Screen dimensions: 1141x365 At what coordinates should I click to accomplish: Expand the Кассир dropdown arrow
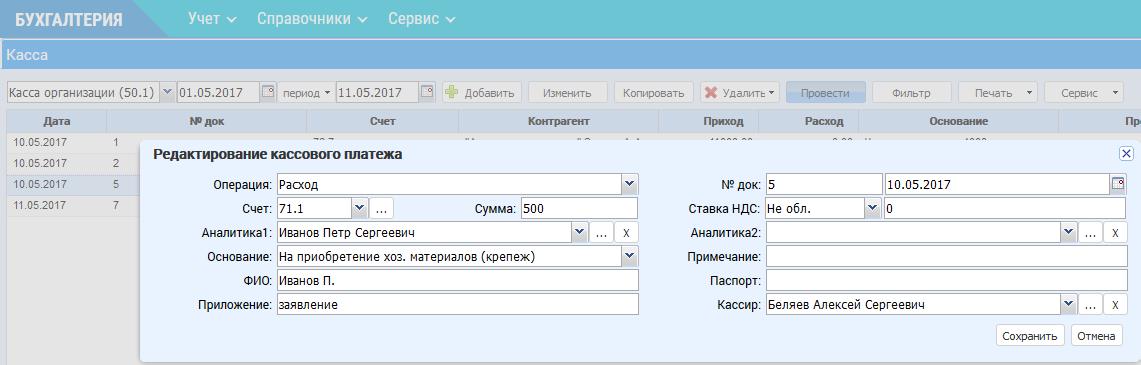click(x=1068, y=305)
